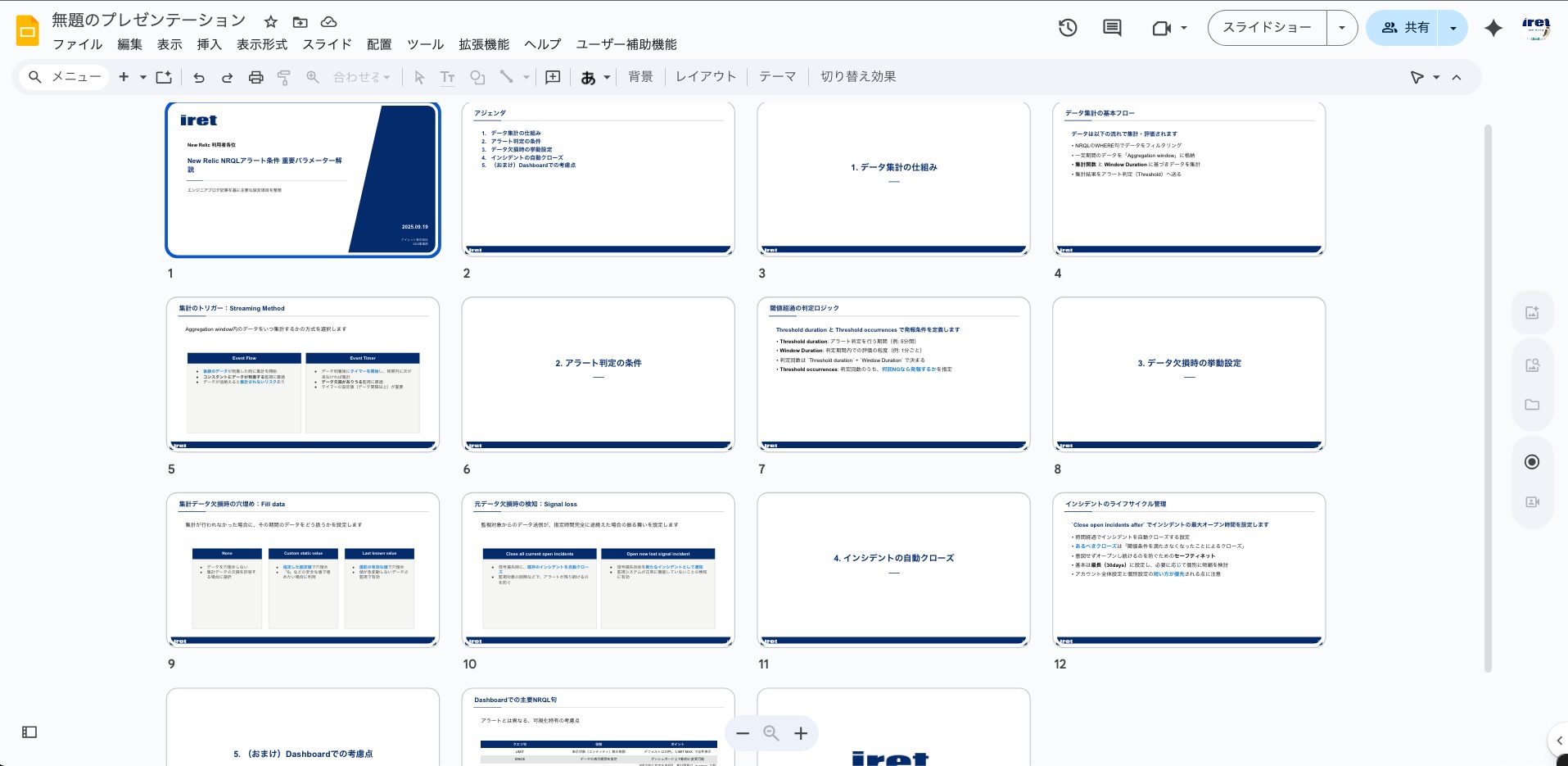Screen dimensions: 1568x766
Task: Open the 背景 background button
Action: pyautogui.click(x=640, y=76)
